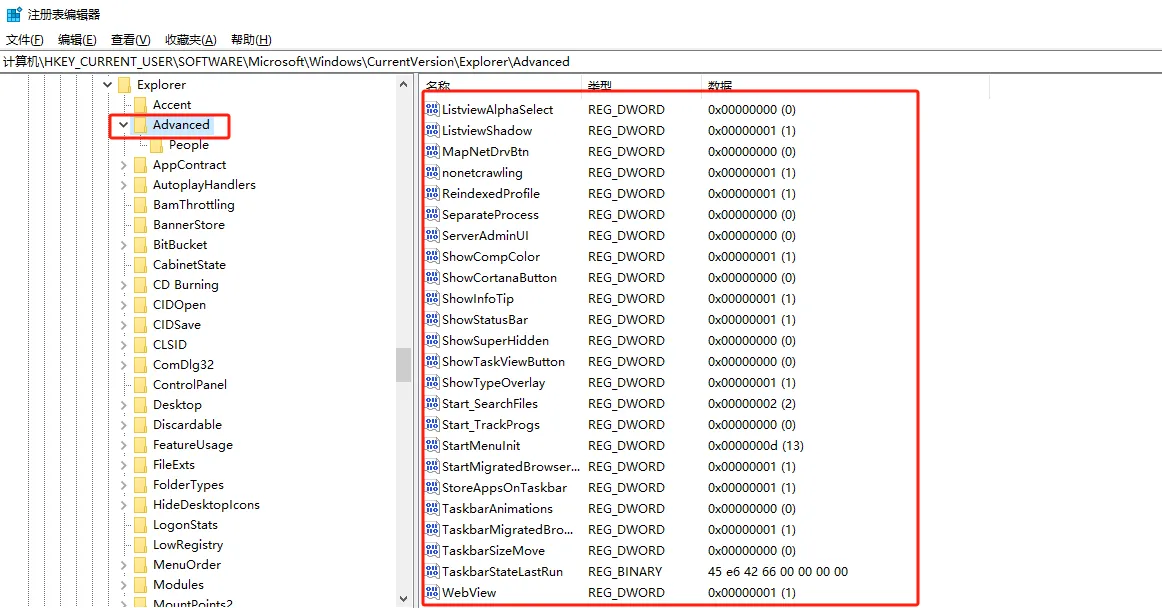
Task: Click the registry path address bar
Action: click(x=581, y=62)
